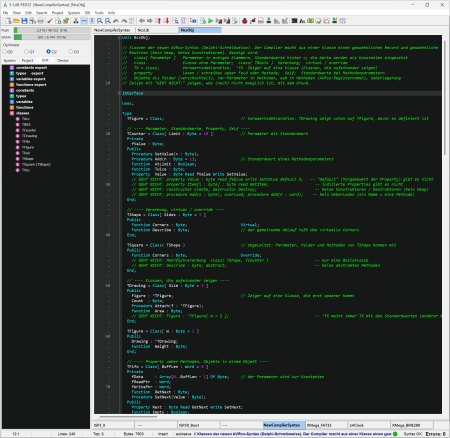The width and height of the screenshot is (450, 438).
Task: Select the NewCompilerSyntax bottom project tab
Action: click(x=284, y=425)
